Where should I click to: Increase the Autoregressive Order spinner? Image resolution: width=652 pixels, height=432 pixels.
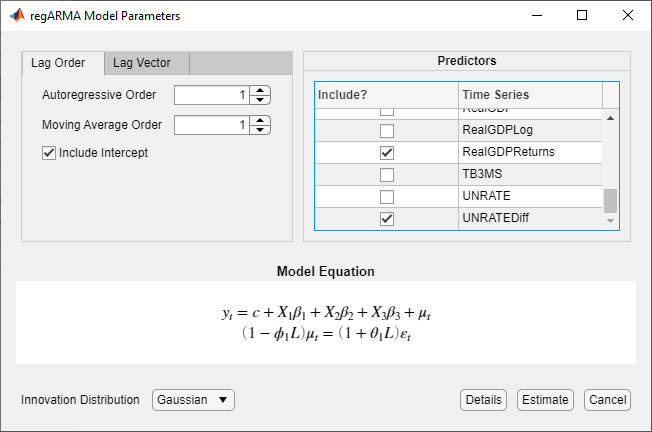(x=260, y=91)
